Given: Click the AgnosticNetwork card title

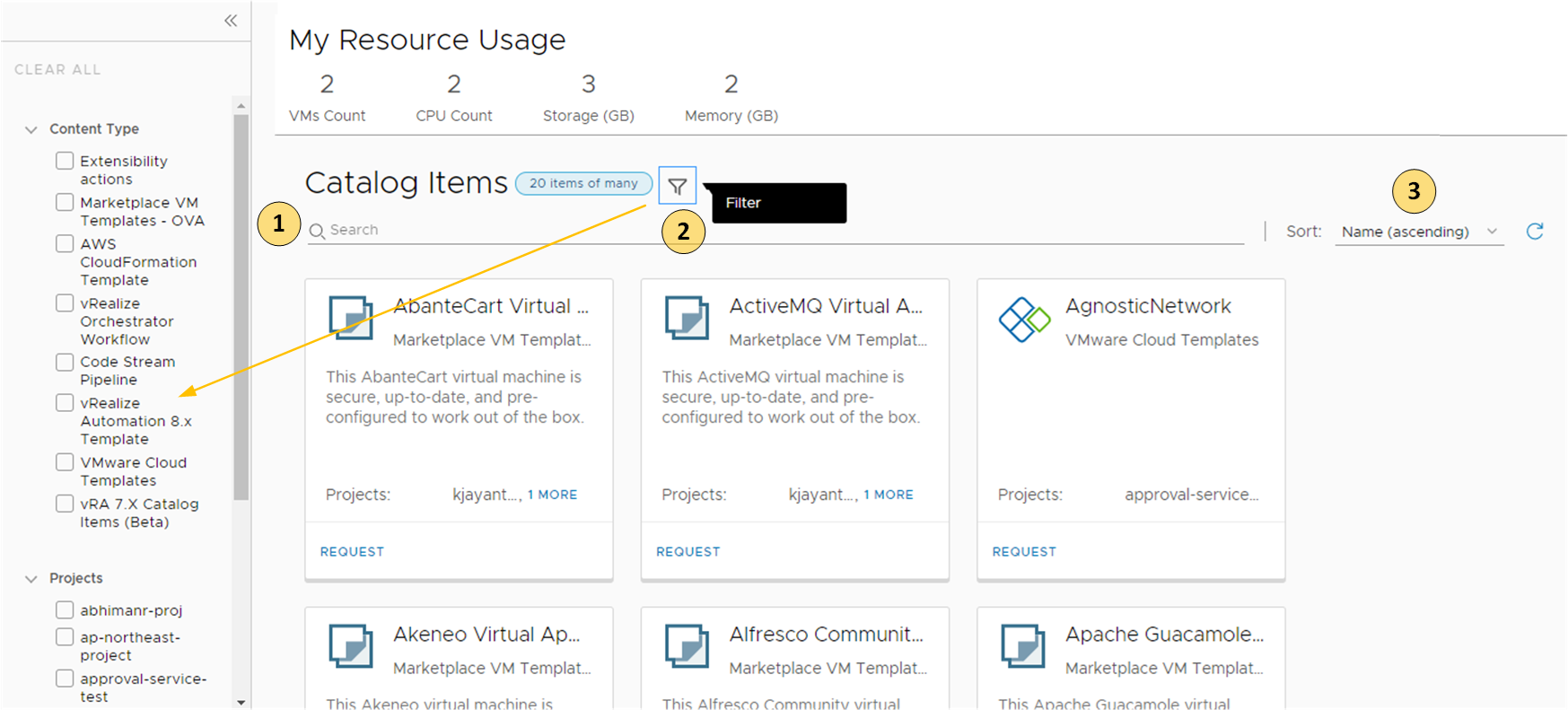Looking at the screenshot, I should click(x=1148, y=306).
